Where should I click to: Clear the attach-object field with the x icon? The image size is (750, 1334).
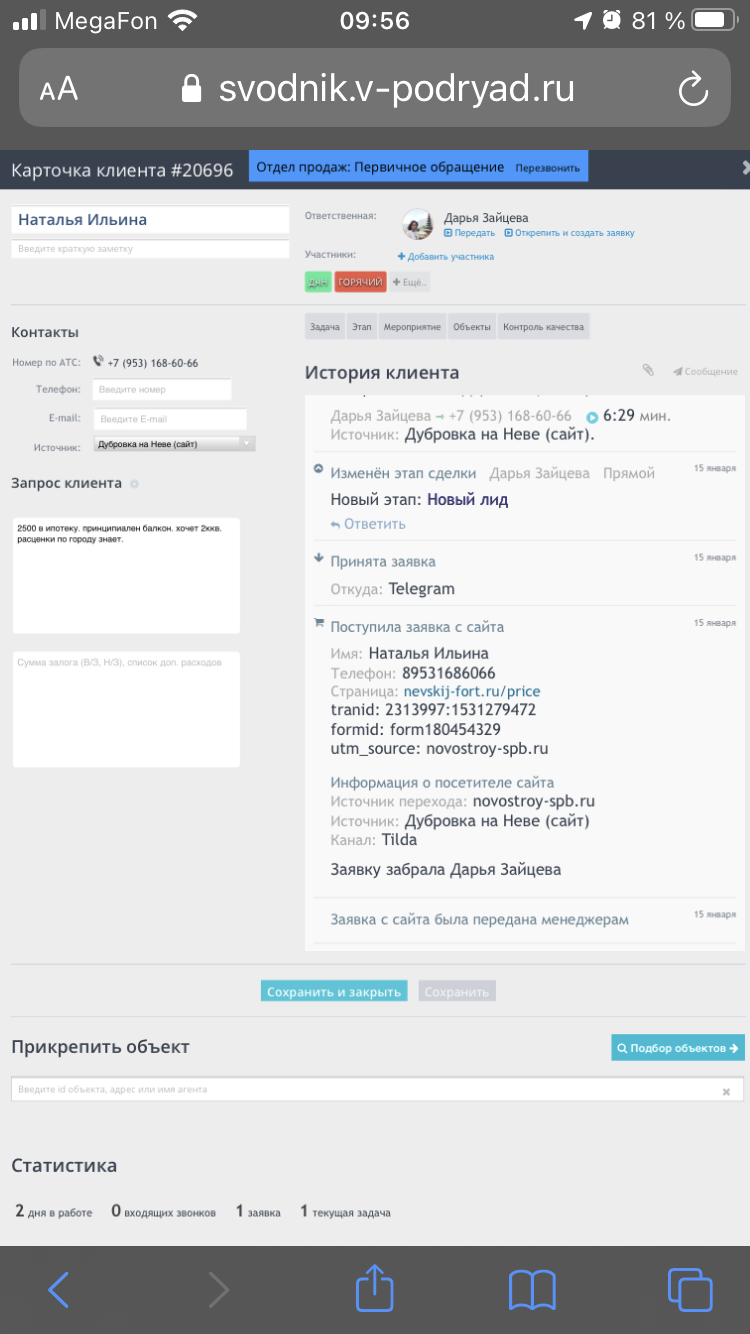coord(727,1091)
